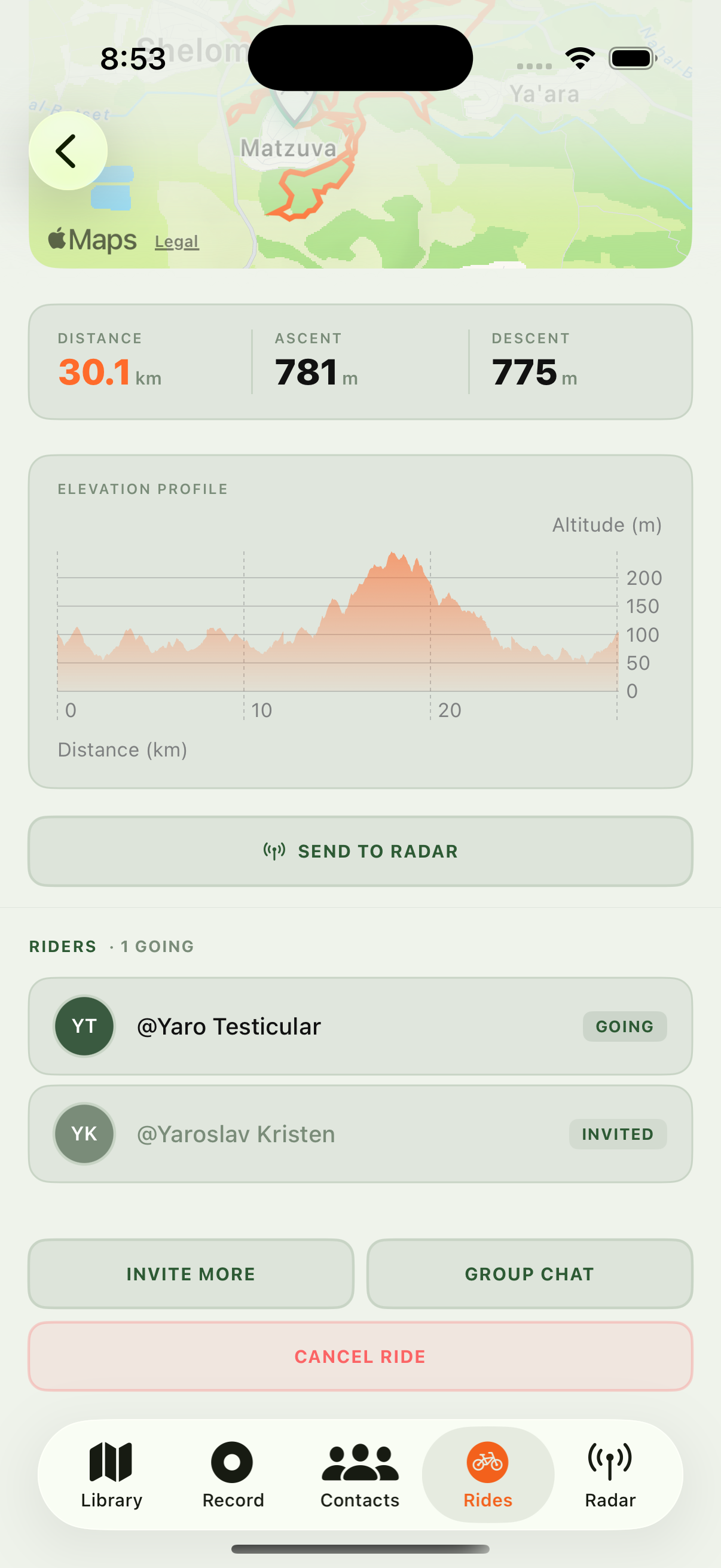Tap the YT rider avatar

(84, 1026)
